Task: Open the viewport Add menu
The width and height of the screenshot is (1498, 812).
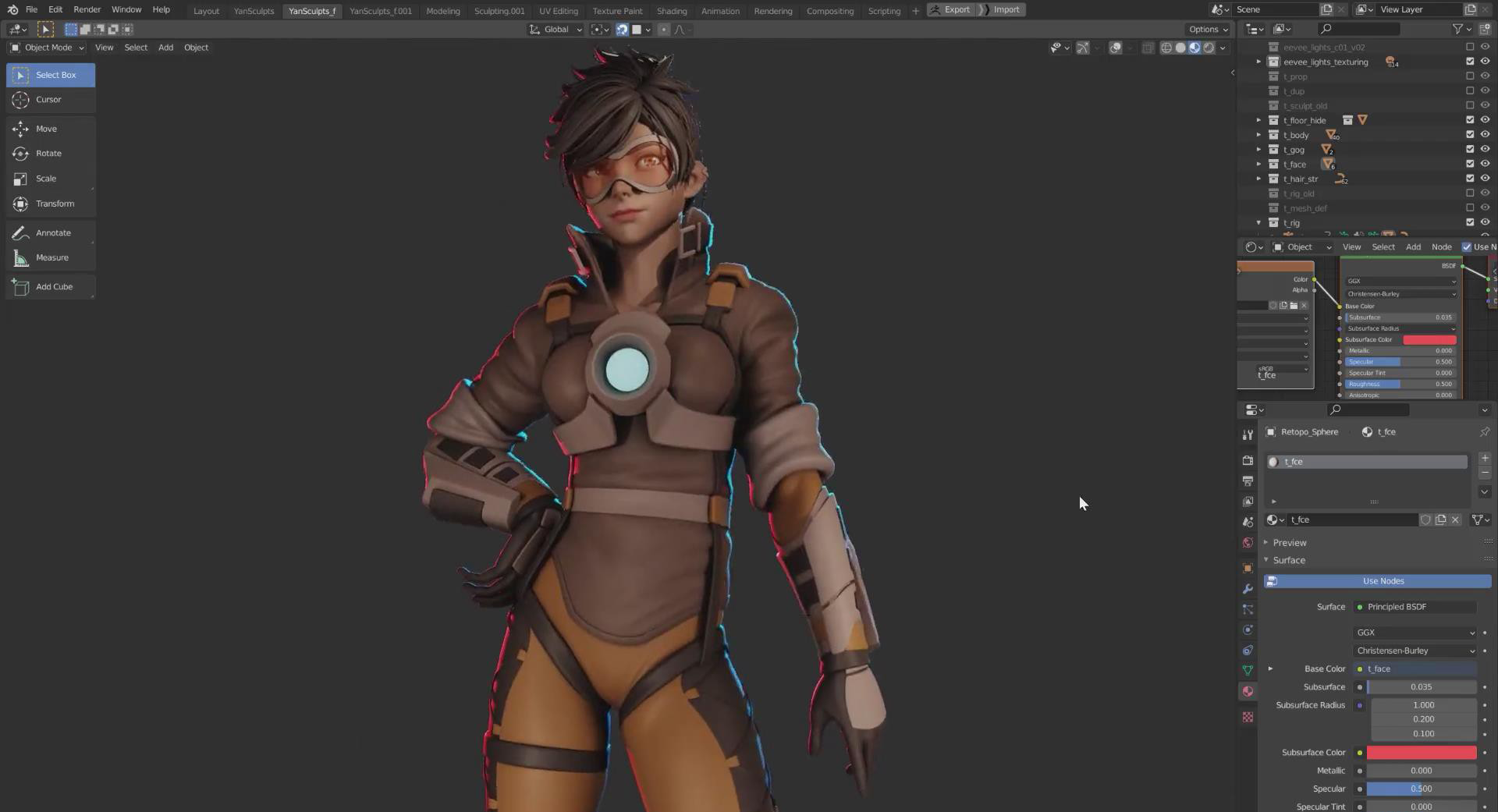Action: pyautogui.click(x=165, y=48)
